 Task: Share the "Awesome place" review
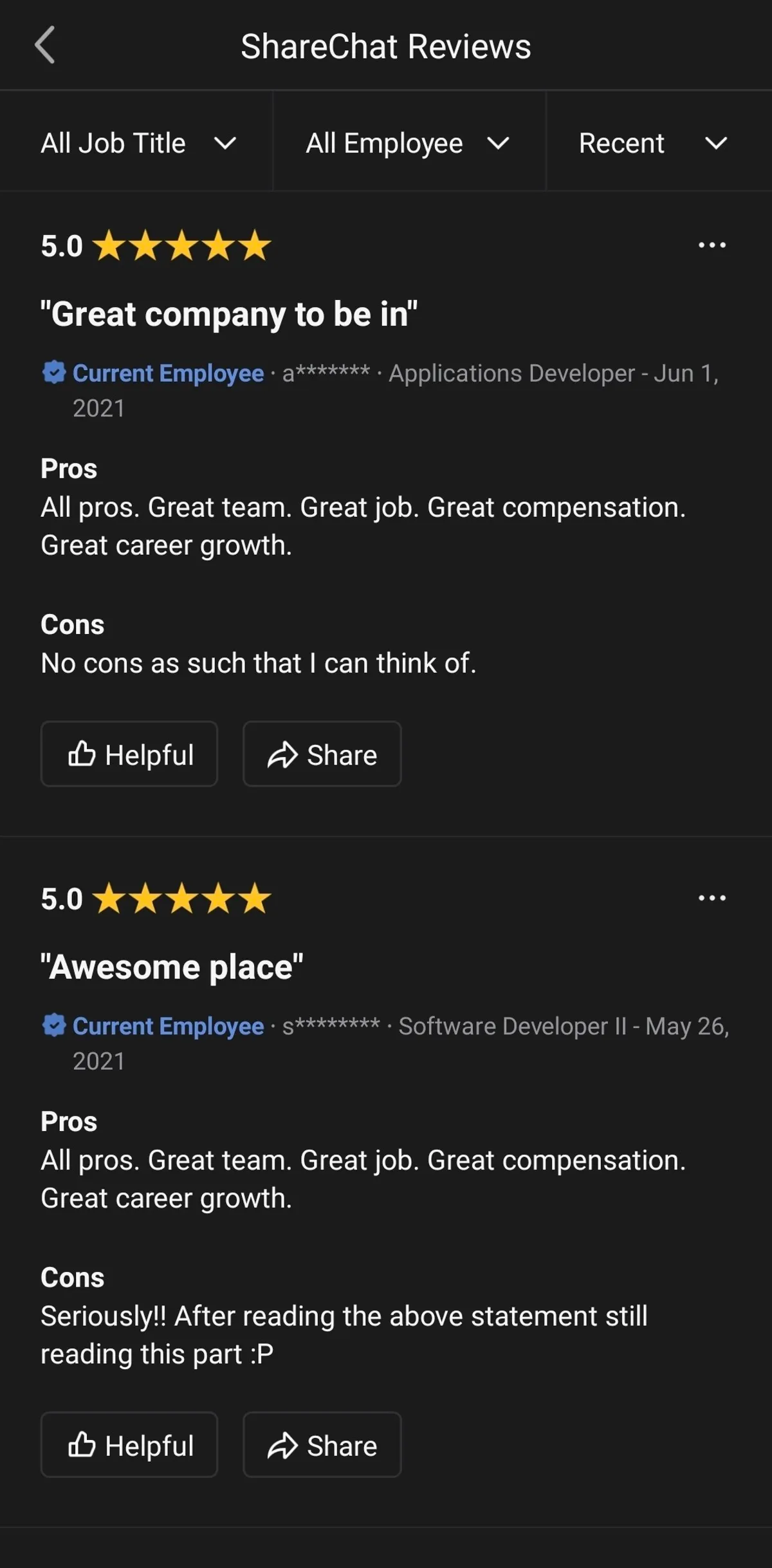(322, 1445)
